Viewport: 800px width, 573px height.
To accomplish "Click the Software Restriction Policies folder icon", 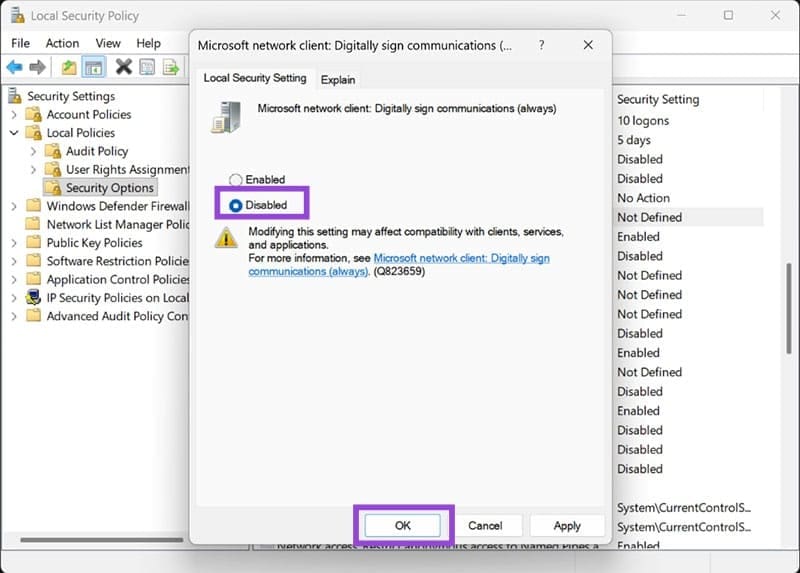I will pyautogui.click(x=34, y=261).
